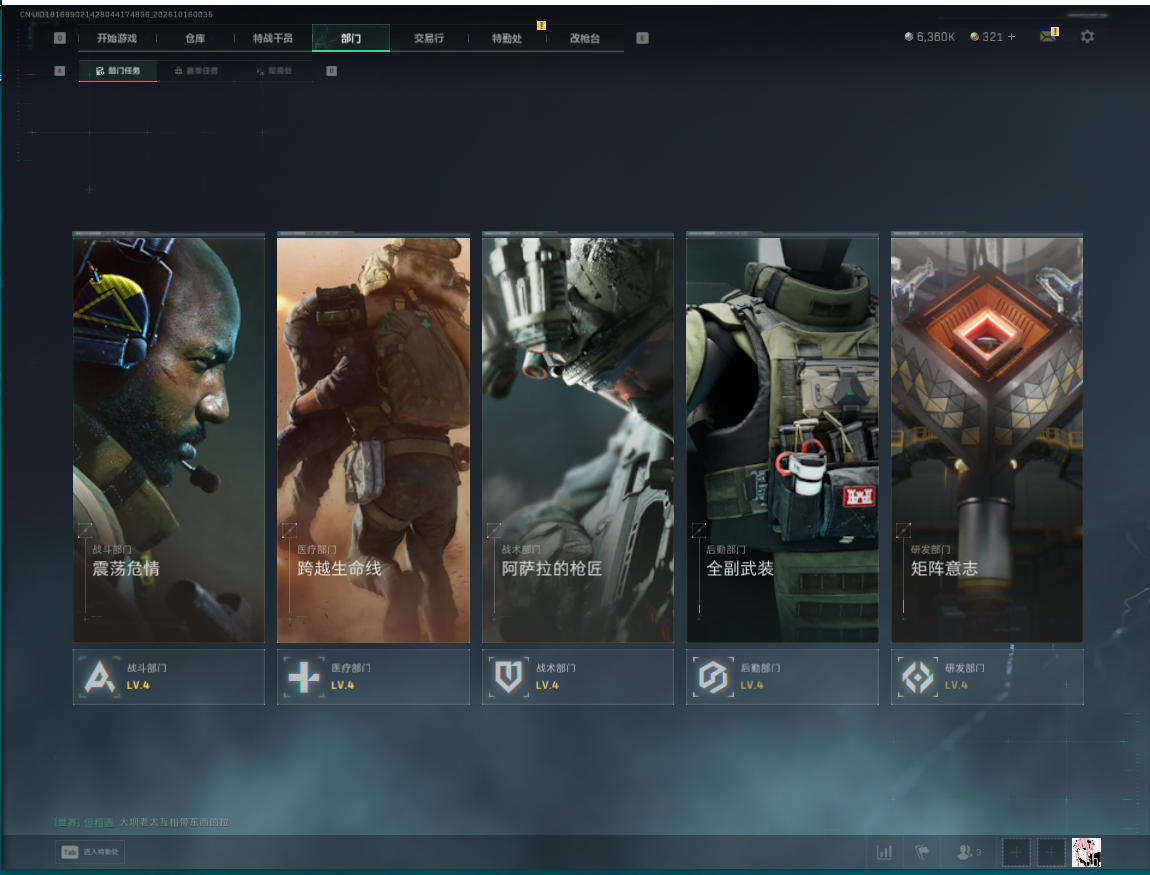
Task: Select the 部门 tab
Action: click(351, 38)
